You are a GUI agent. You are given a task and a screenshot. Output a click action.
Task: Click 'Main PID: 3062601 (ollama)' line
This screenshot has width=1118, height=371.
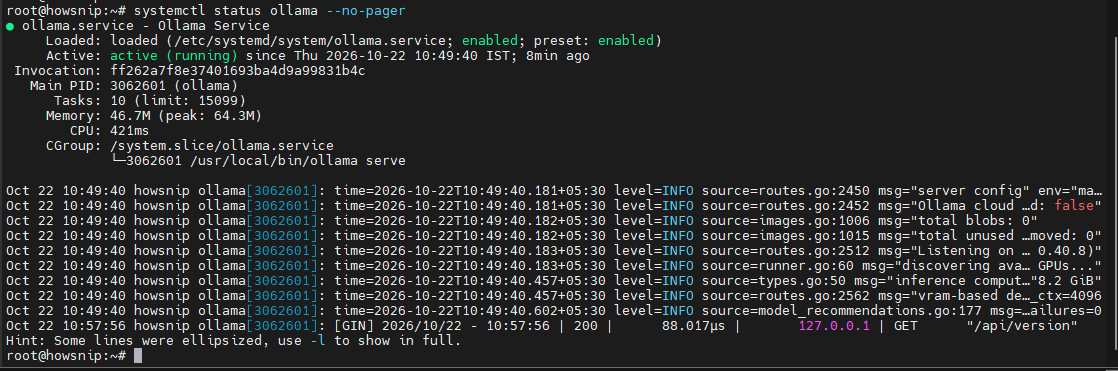(133, 86)
